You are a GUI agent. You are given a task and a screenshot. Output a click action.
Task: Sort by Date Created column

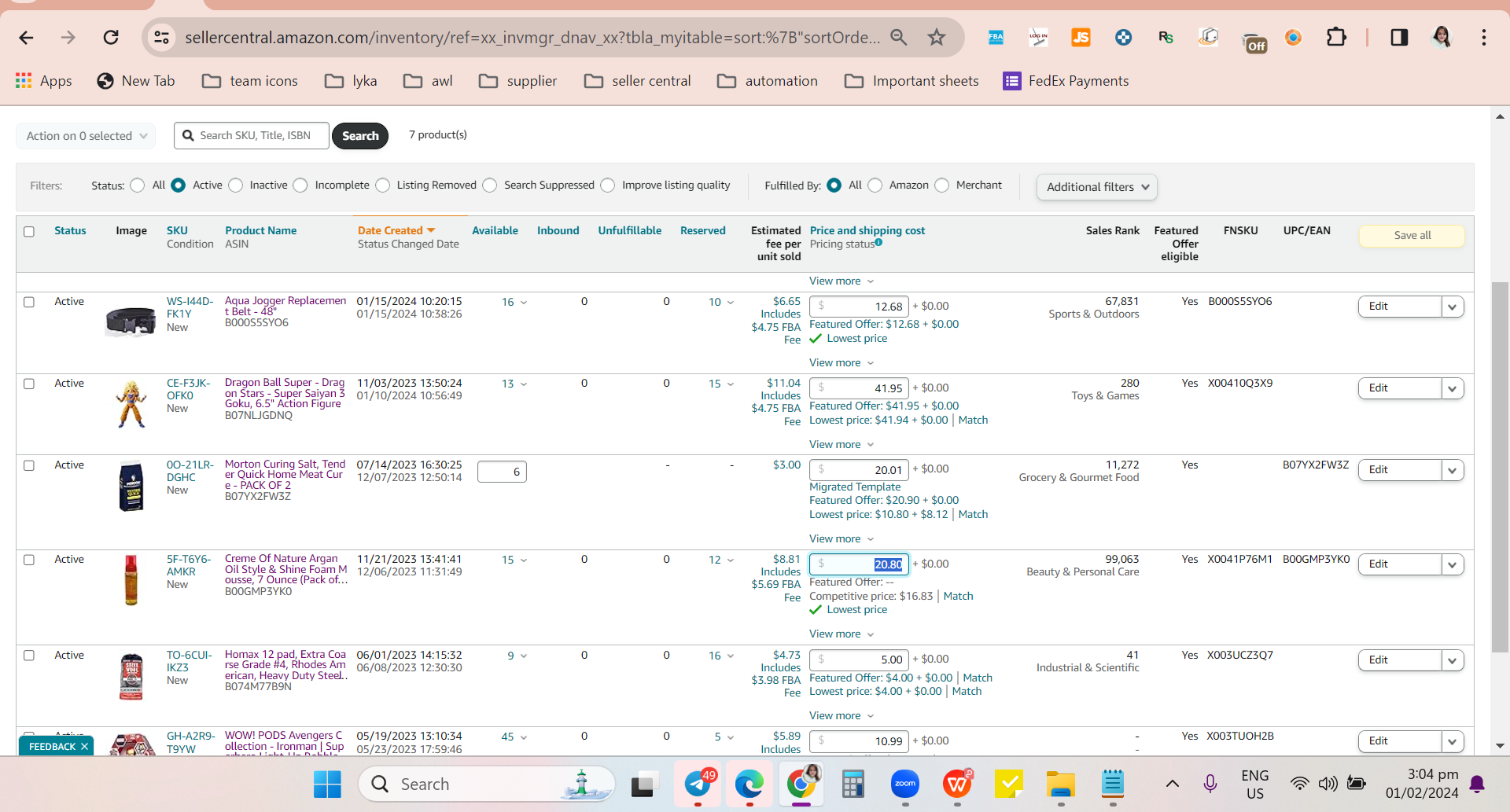pyautogui.click(x=396, y=230)
